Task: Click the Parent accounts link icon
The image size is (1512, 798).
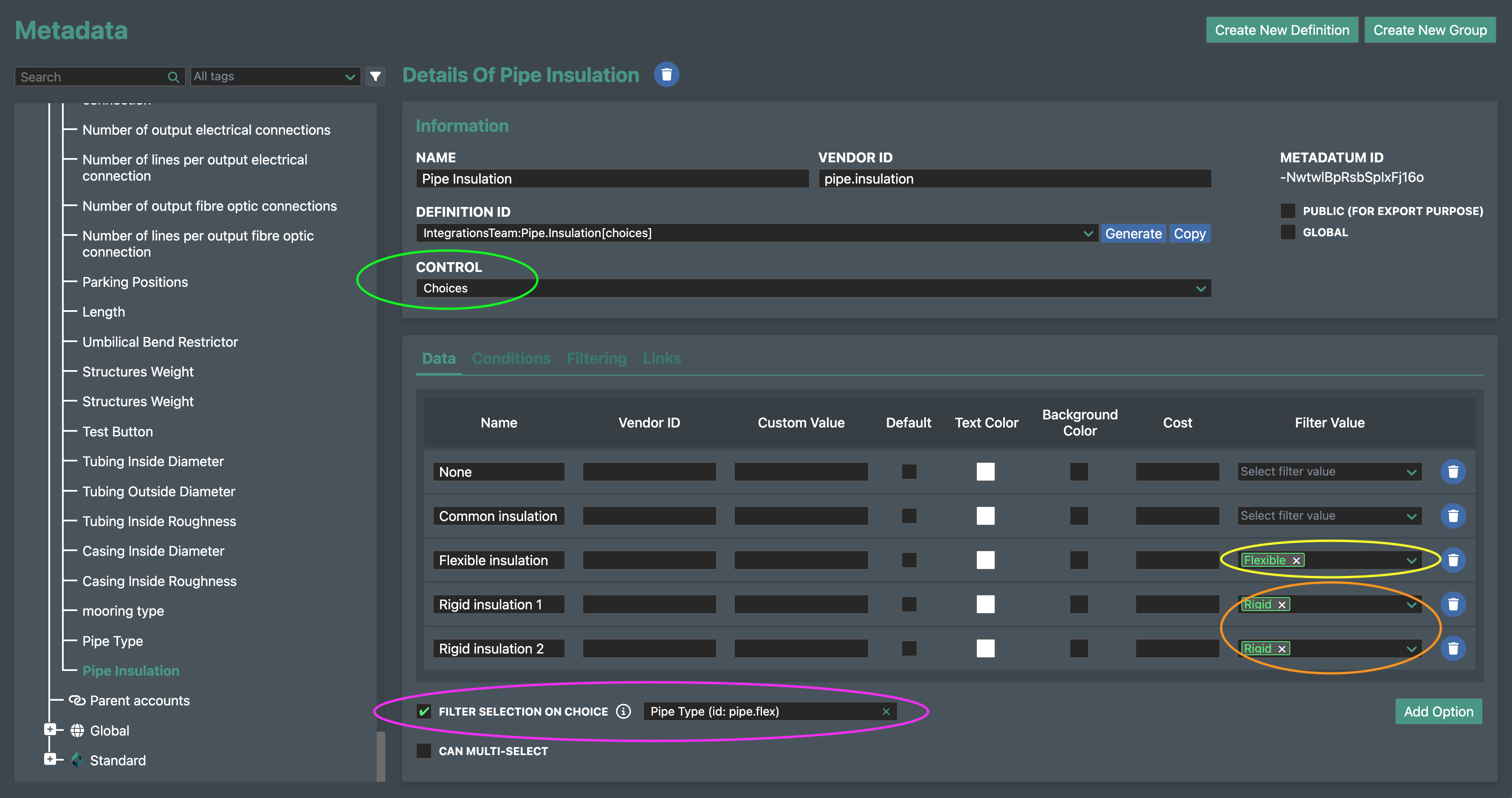Action: click(77, 701)
